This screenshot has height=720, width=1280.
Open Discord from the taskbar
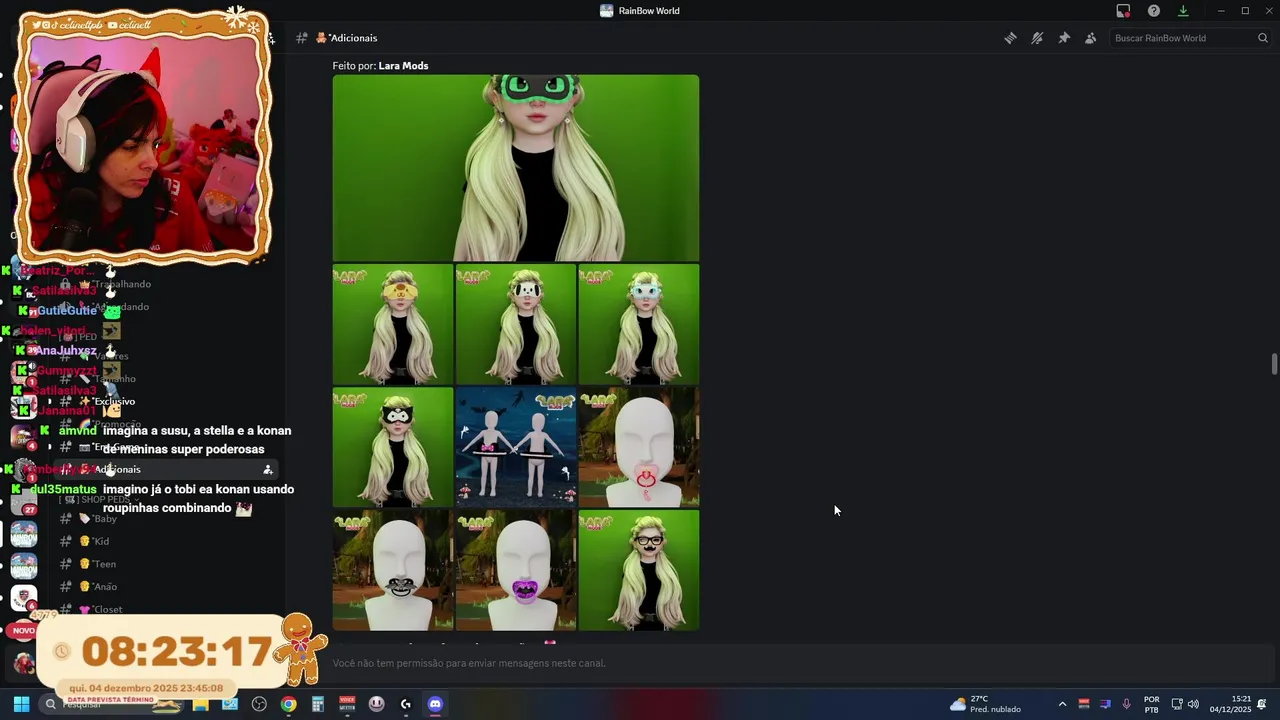point(435,704)
